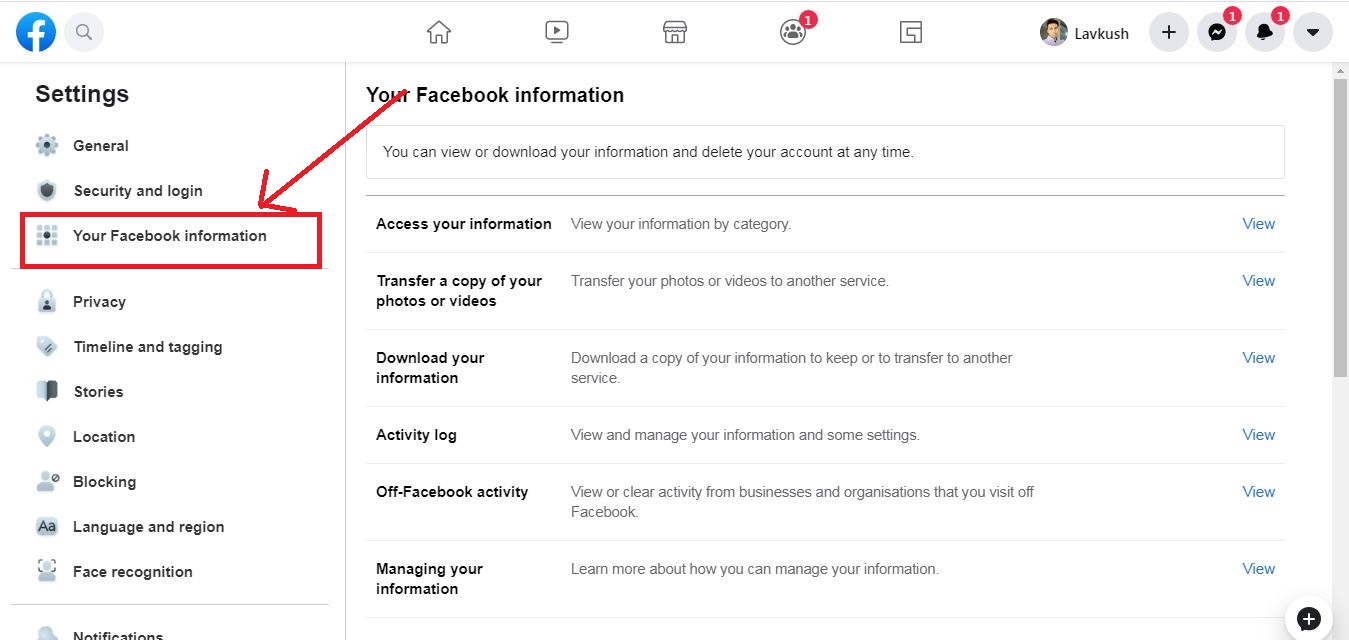
Task: Click the Security and login shield icon
Action: pos(47,190)
